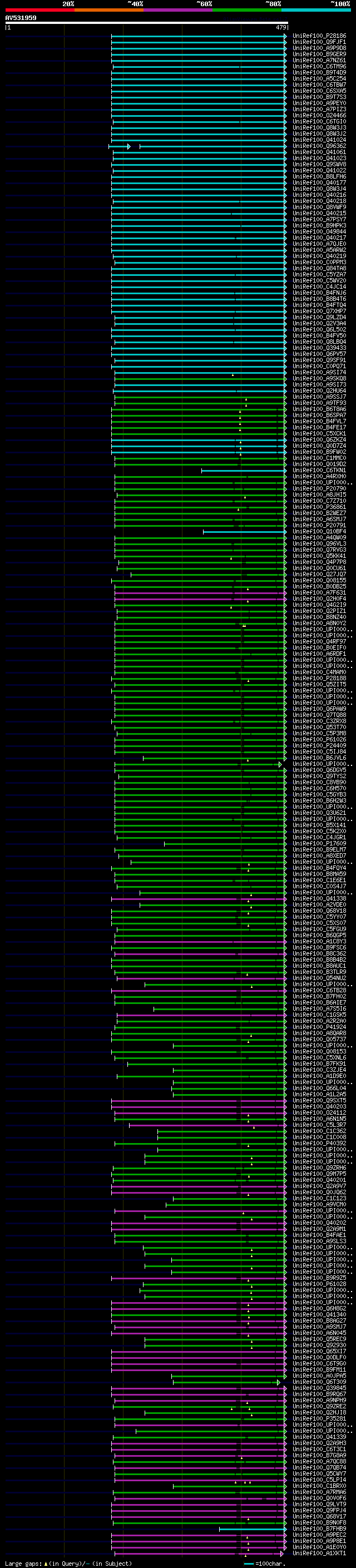
Task: Select the UniRef100_Q40177 label
Action: pyautogui.click(x=319, y=182)
